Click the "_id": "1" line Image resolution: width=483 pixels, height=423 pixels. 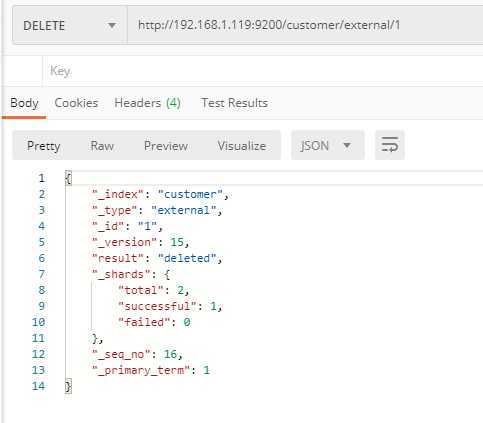[127, 226]
